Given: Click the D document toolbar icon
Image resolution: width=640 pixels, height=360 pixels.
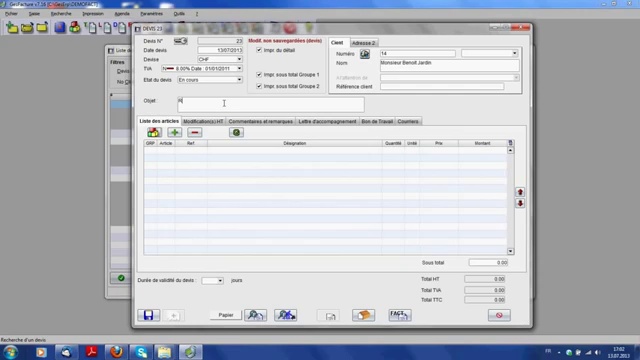Looking at the screenshot, I should coord(120,27).
